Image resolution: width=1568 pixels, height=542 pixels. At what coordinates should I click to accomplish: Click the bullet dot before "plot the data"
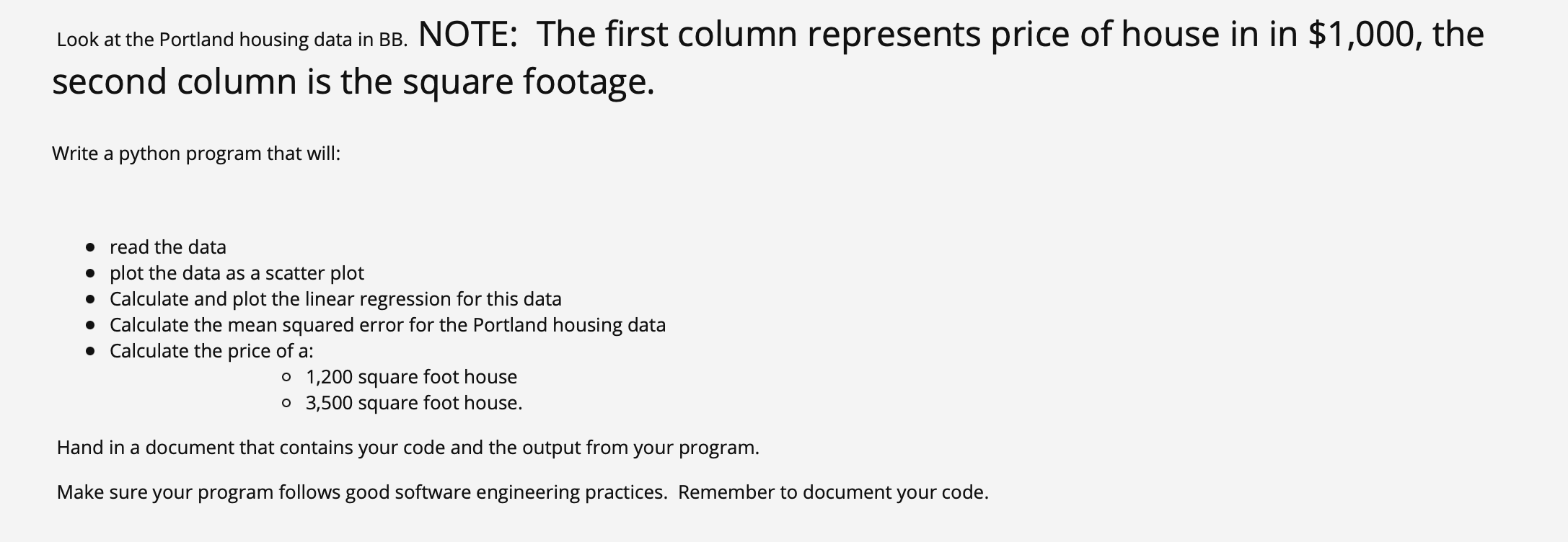pos(90,274)
